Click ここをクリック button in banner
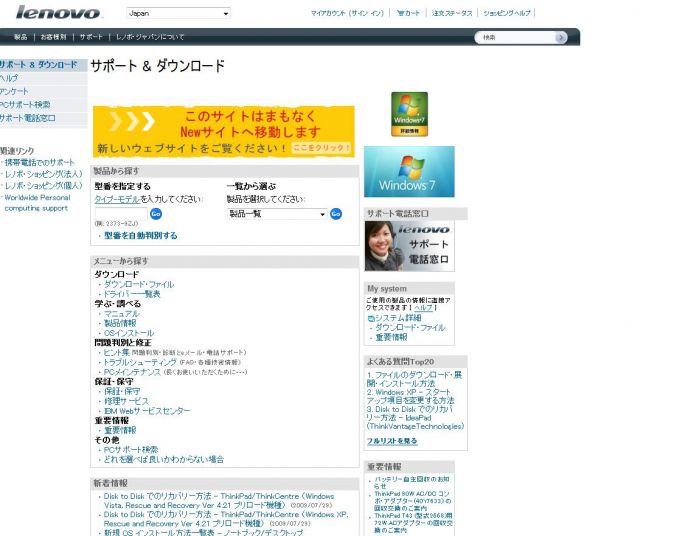The height and width of the screenshot is (536, 680). click(x=321, y=148)
